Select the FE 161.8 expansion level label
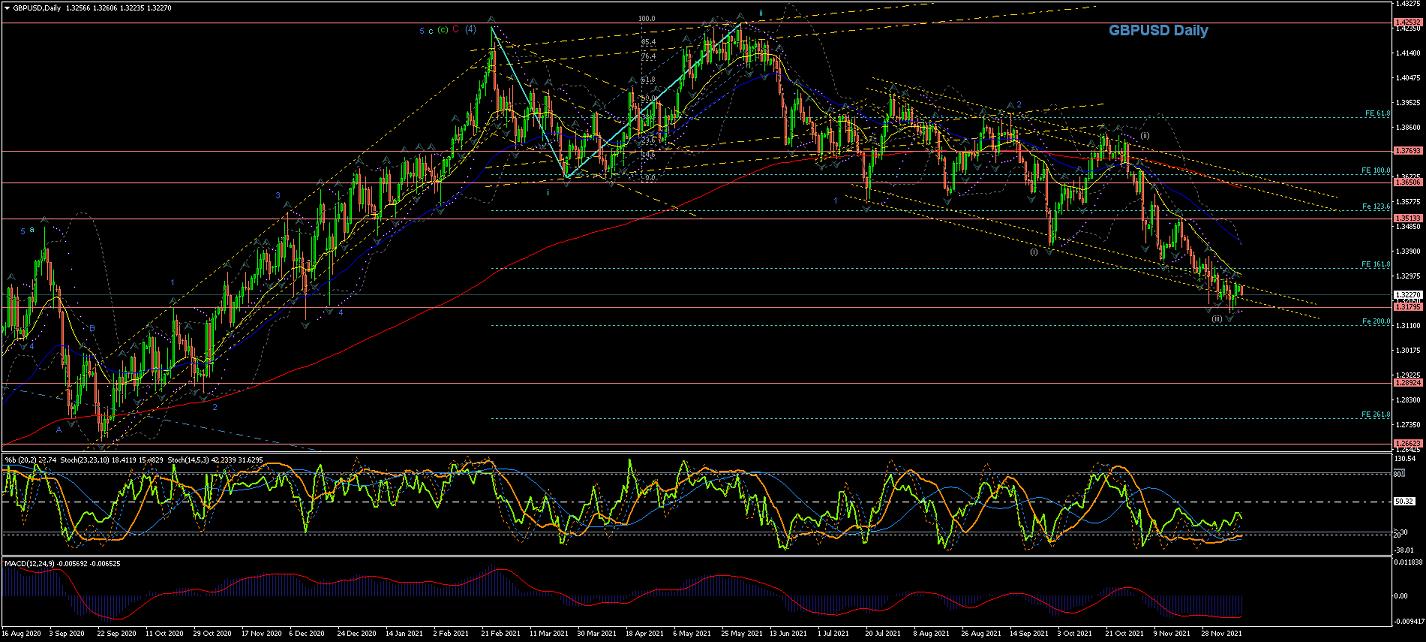Viewport: 1426px width, 642px height. (1376, 265)
